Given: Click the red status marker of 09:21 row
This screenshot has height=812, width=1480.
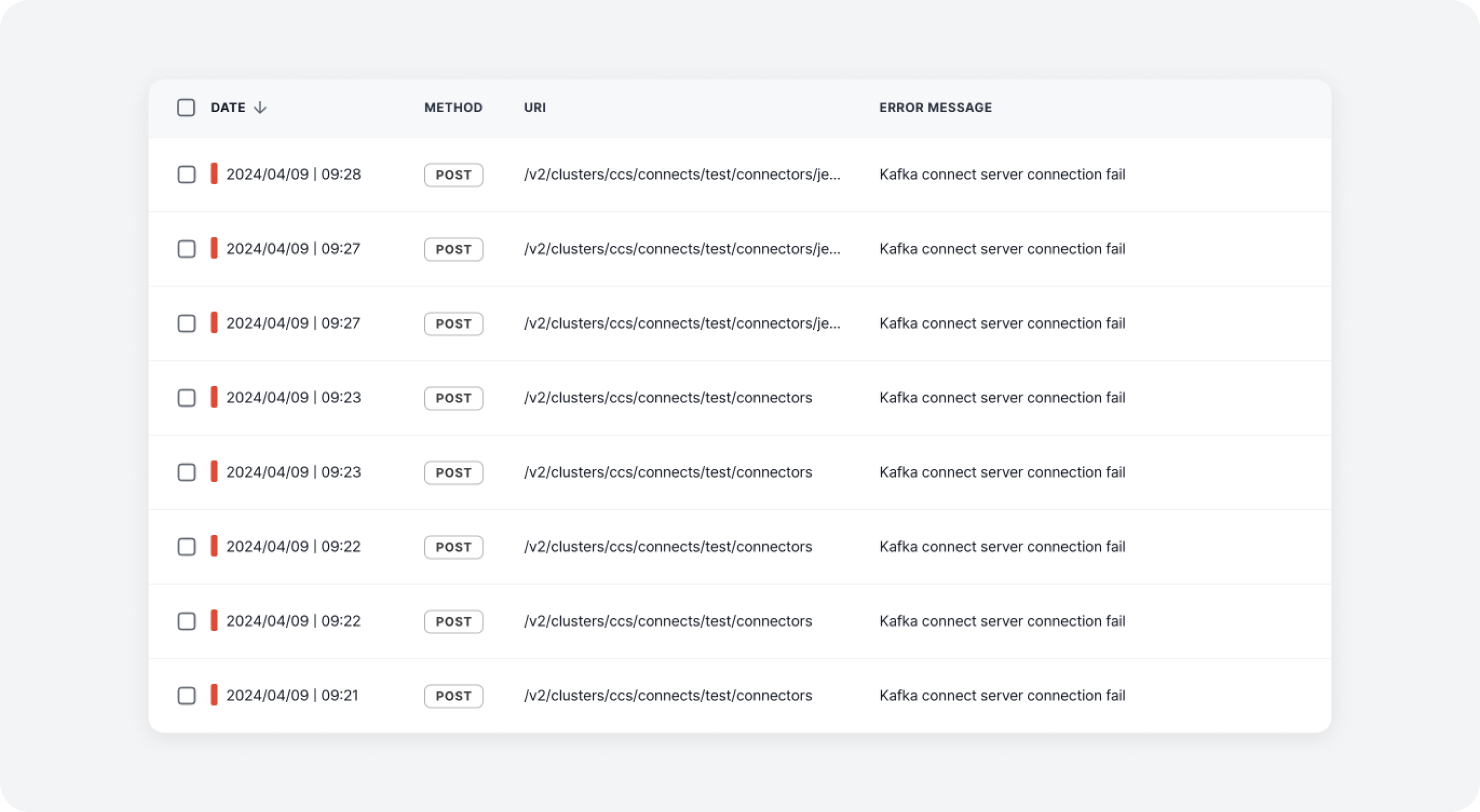Looking at the screenshot, I should 214,695.
